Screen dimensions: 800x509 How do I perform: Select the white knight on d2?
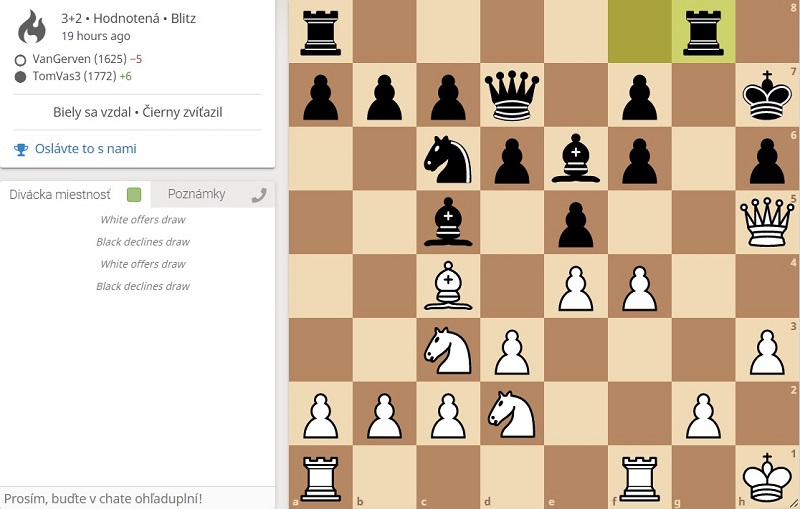tap(512, 414)
